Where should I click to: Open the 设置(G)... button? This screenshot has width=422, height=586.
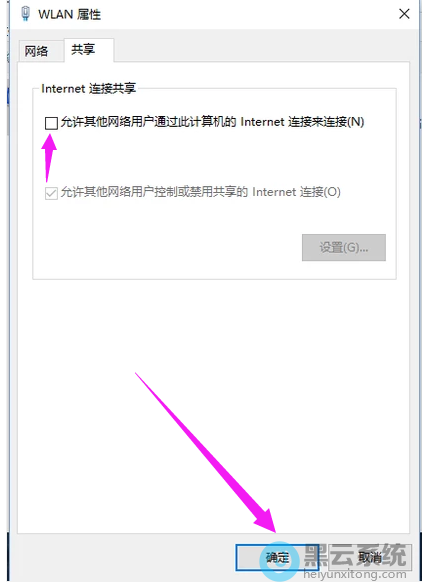(344, 247)
